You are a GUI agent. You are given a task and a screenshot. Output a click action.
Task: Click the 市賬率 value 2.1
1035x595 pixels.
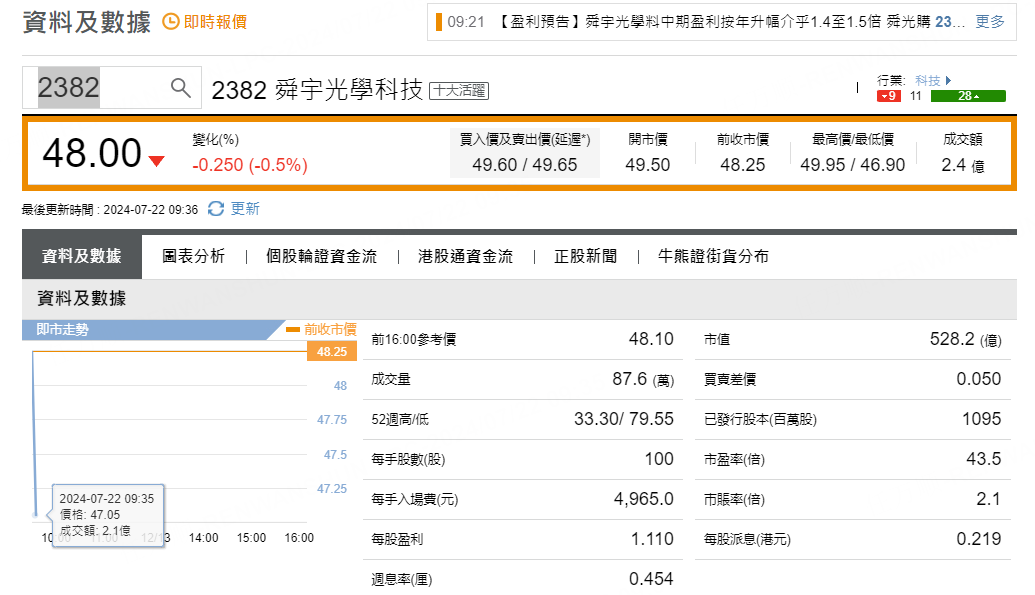988,499
